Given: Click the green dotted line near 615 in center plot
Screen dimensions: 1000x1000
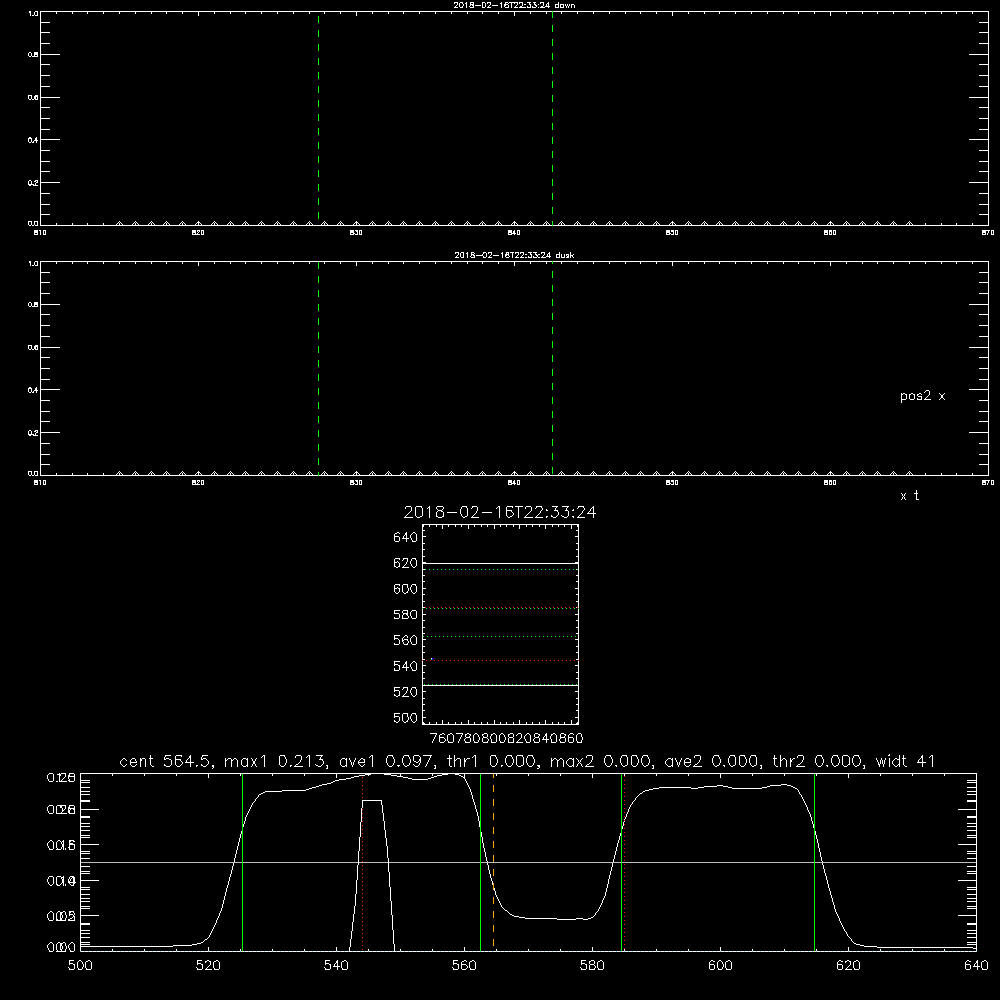Looking at the screenshot, I should pos(500,570).
